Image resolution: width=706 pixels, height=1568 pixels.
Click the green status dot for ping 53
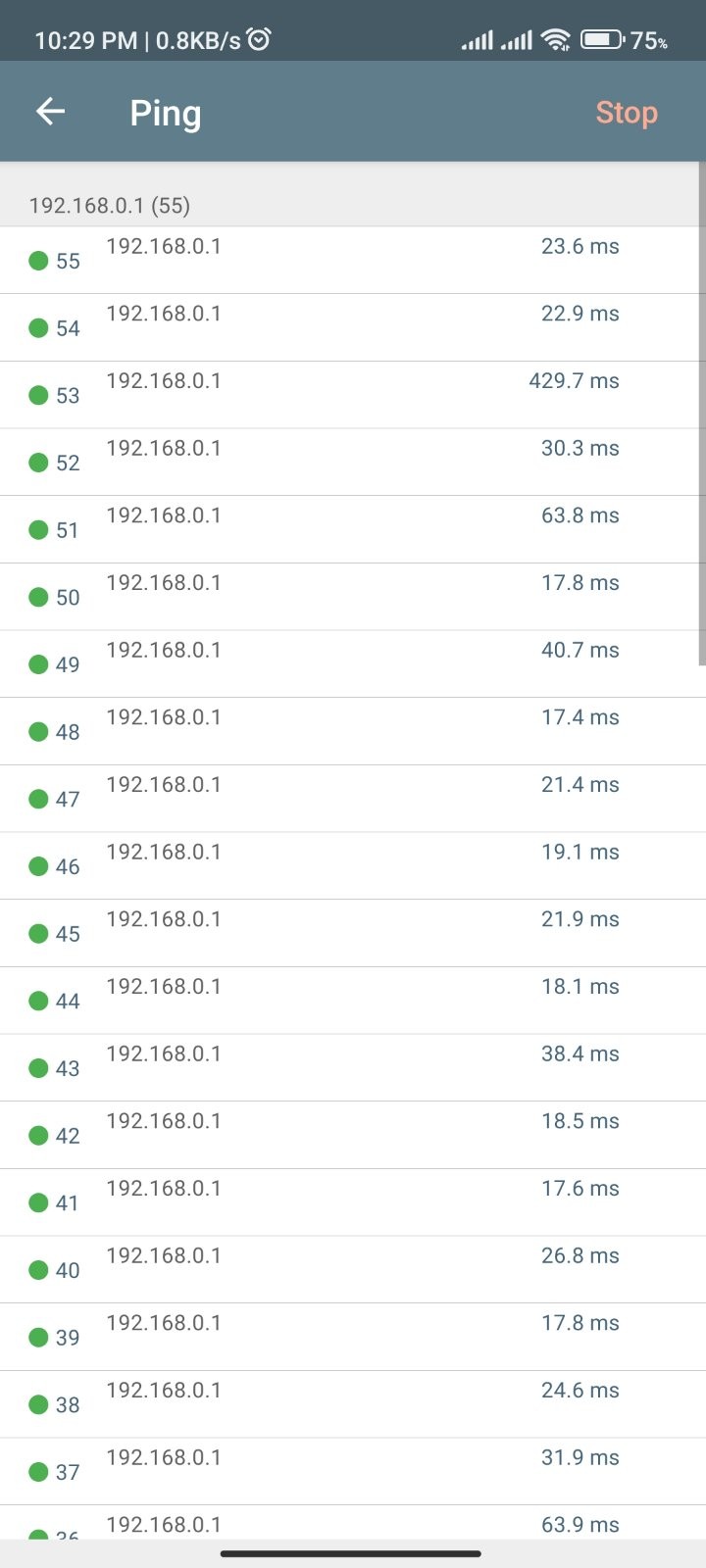coord(39,395)
